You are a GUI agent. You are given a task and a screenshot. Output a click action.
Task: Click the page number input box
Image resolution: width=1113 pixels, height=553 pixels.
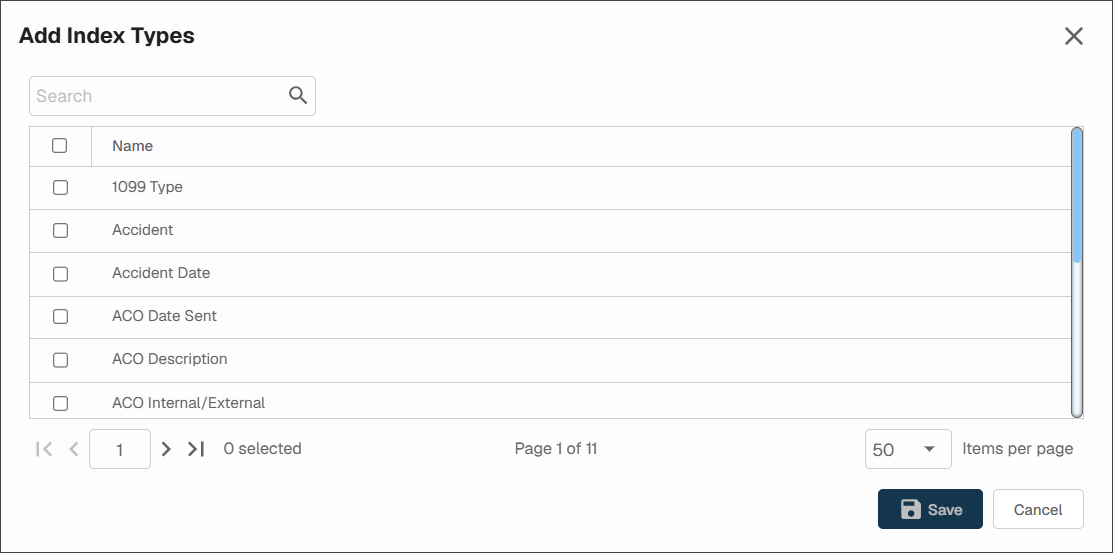tap(120, 449)
